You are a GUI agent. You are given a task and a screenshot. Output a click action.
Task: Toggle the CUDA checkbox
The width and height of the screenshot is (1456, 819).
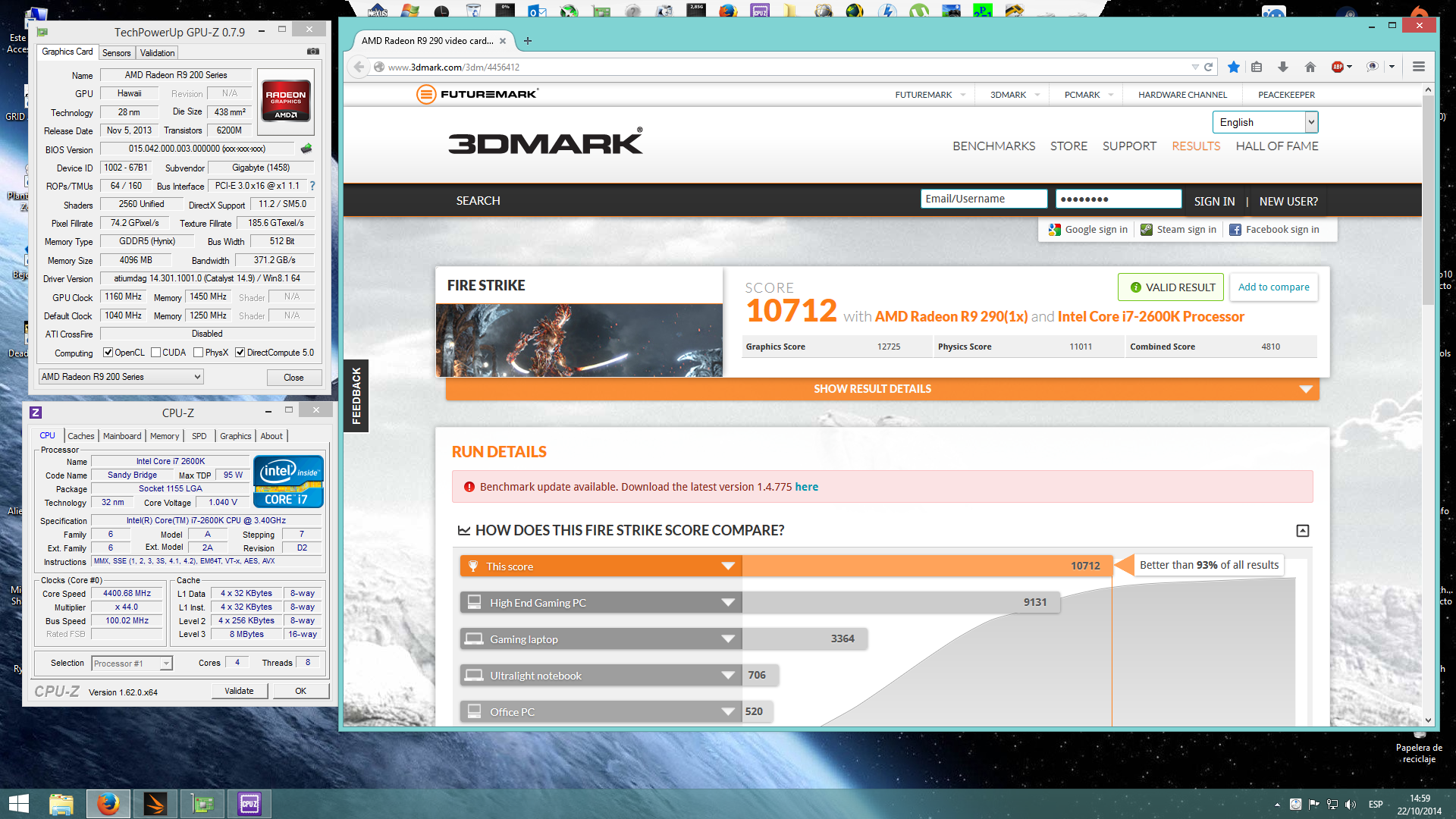pos(155,353)
